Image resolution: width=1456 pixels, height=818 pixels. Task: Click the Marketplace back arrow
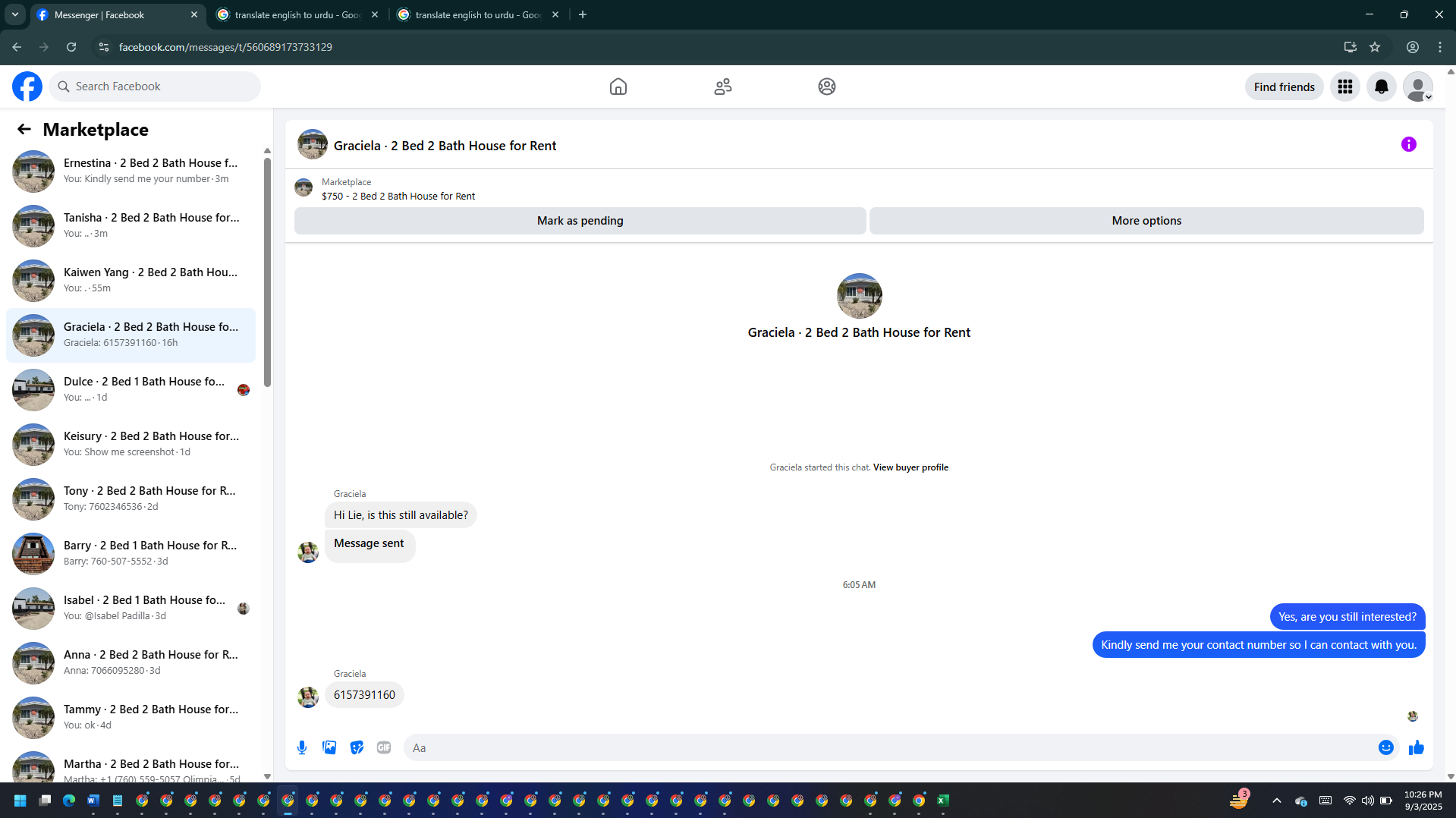24,130
